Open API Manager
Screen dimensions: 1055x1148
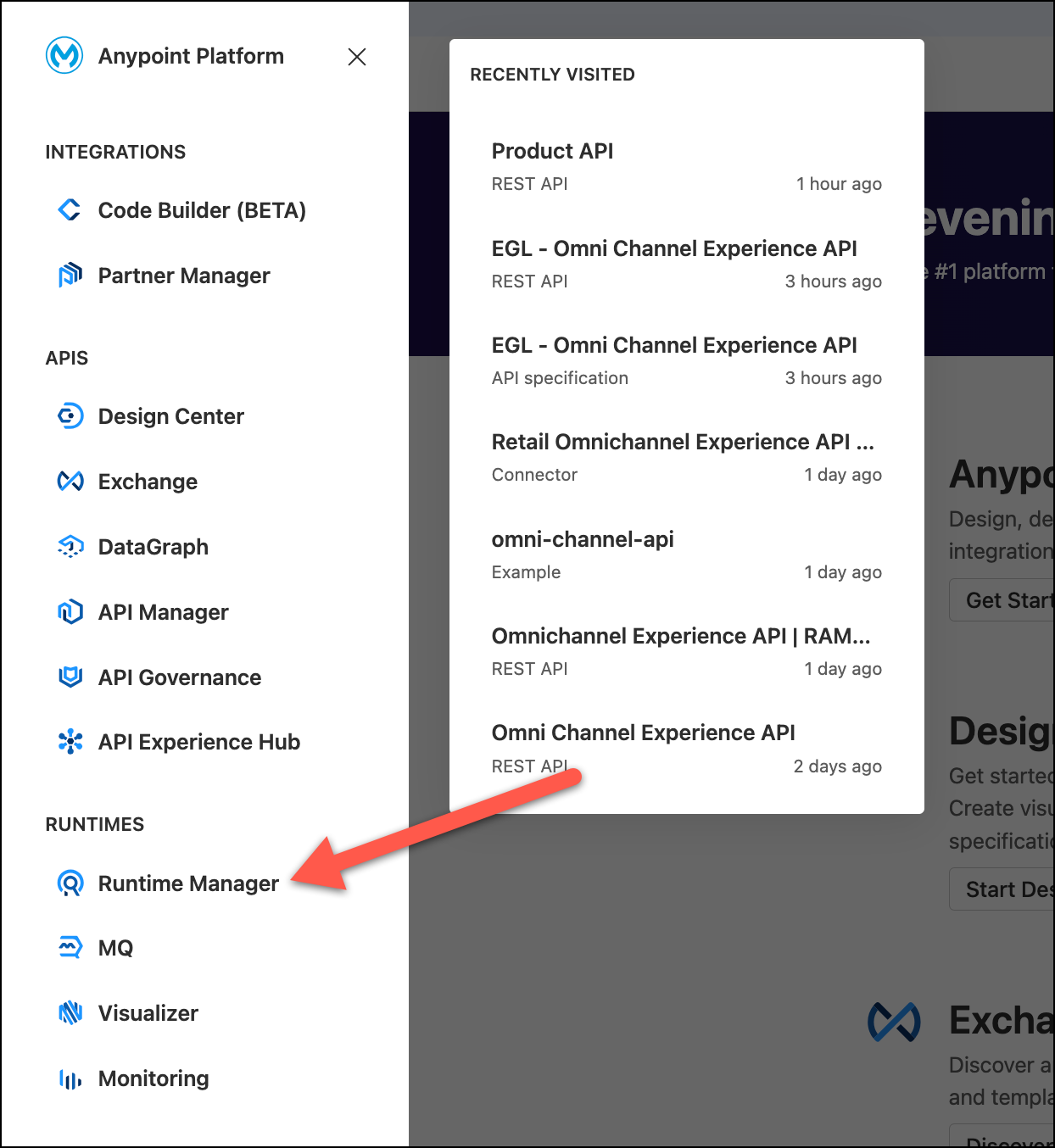coord(164,612)
